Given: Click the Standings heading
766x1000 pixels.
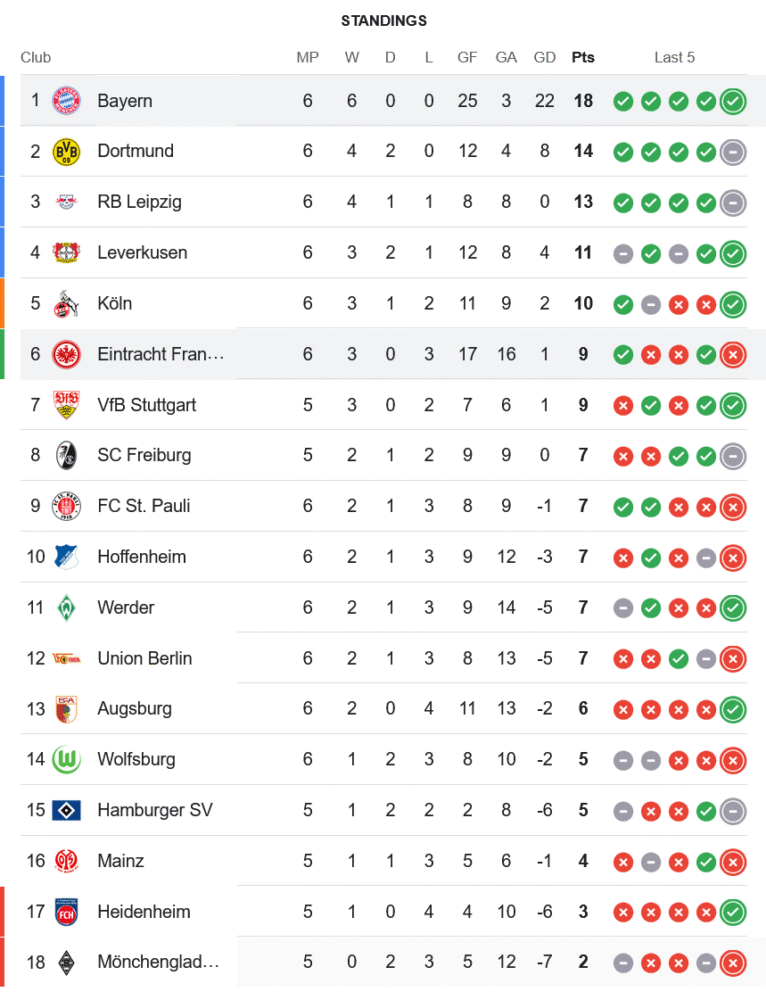Looking at the screenshot, I should (x=383, y=20).
